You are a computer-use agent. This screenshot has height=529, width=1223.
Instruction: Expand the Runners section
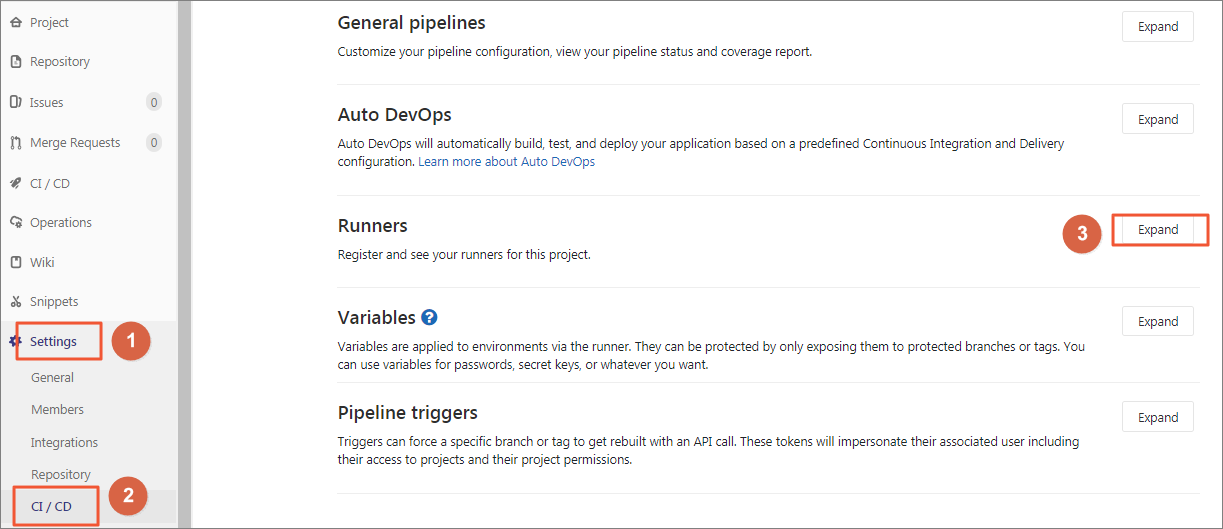click(1157, 230)
